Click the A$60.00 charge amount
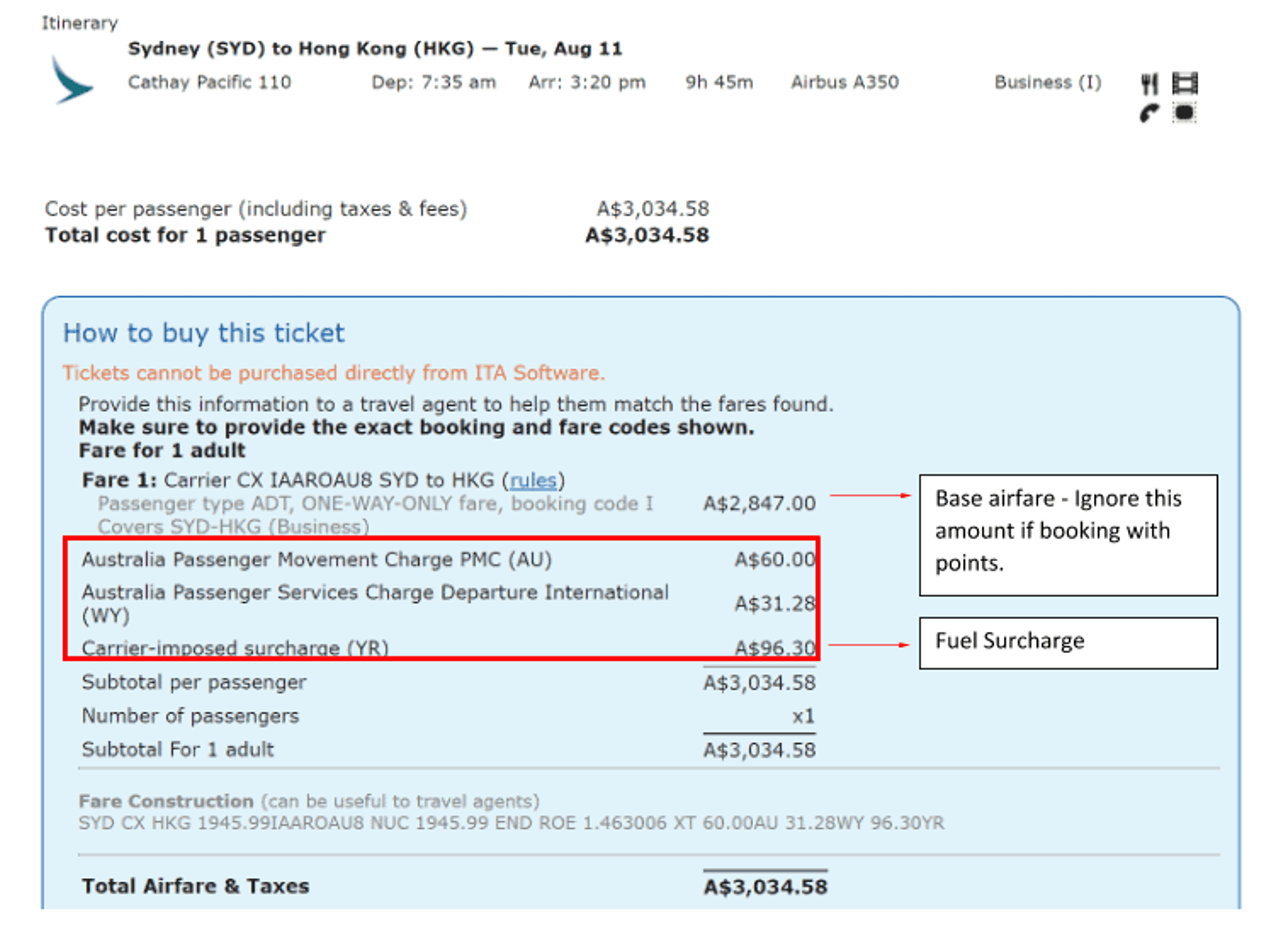This screenshot has height=943, width=1288. coord(775,559)
